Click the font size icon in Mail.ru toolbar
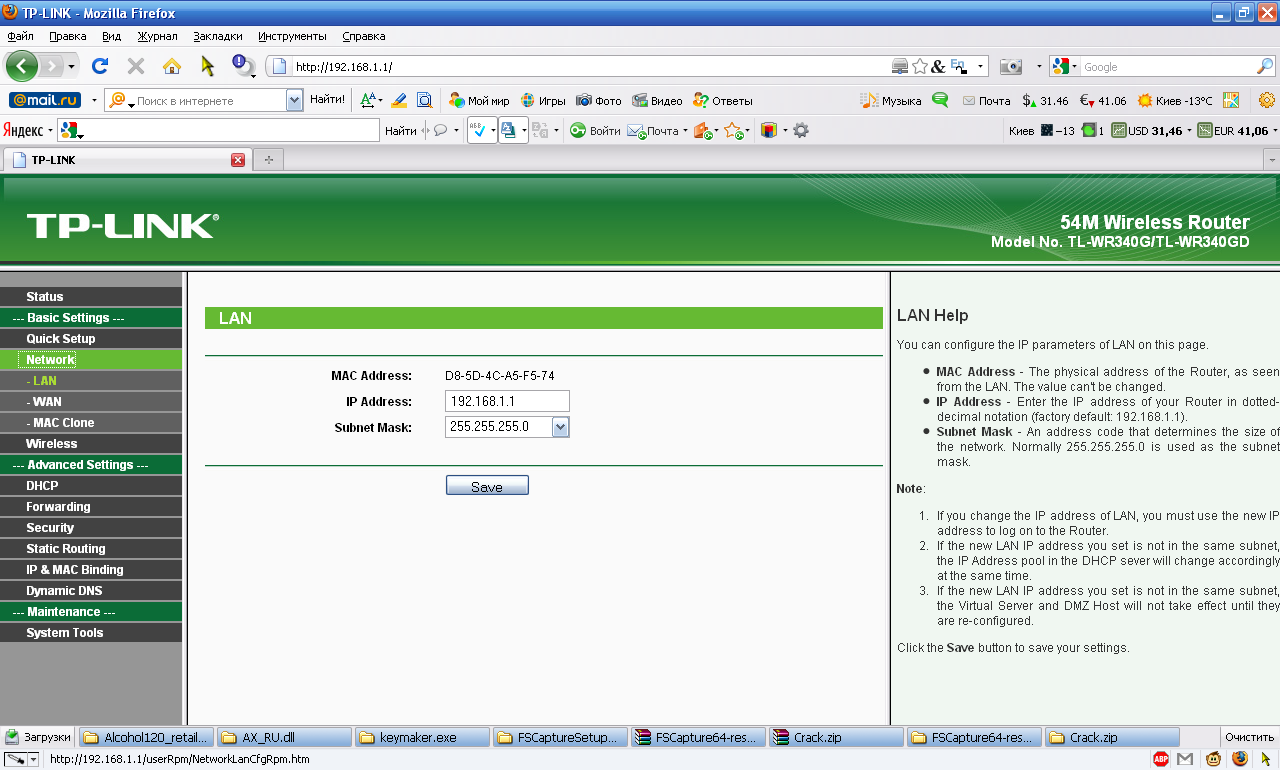The width and height of the screenshot is (1280, 770). [x=369, y=100]
